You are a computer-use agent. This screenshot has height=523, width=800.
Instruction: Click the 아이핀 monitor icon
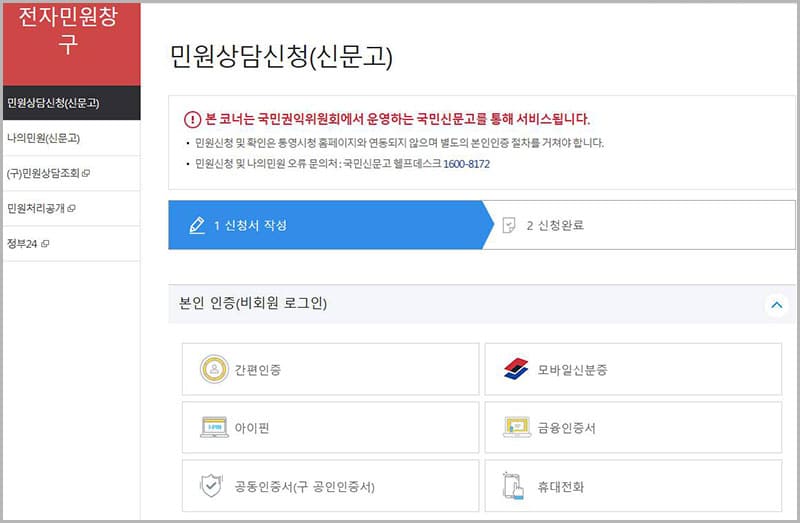[x=214, y=428]
